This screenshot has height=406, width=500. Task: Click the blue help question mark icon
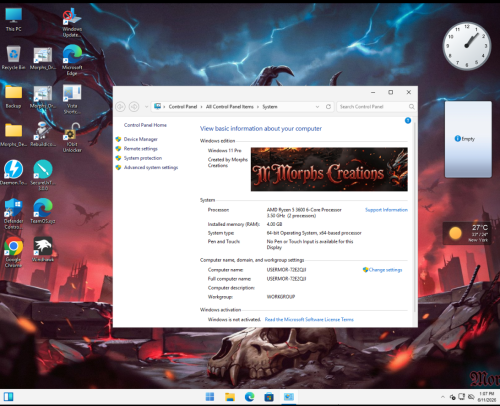(408, 120)
